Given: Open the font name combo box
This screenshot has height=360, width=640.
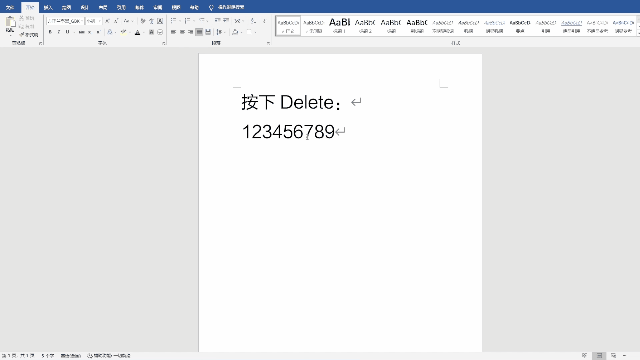Looking at the screenshot, I should click(x=65, y=21).
